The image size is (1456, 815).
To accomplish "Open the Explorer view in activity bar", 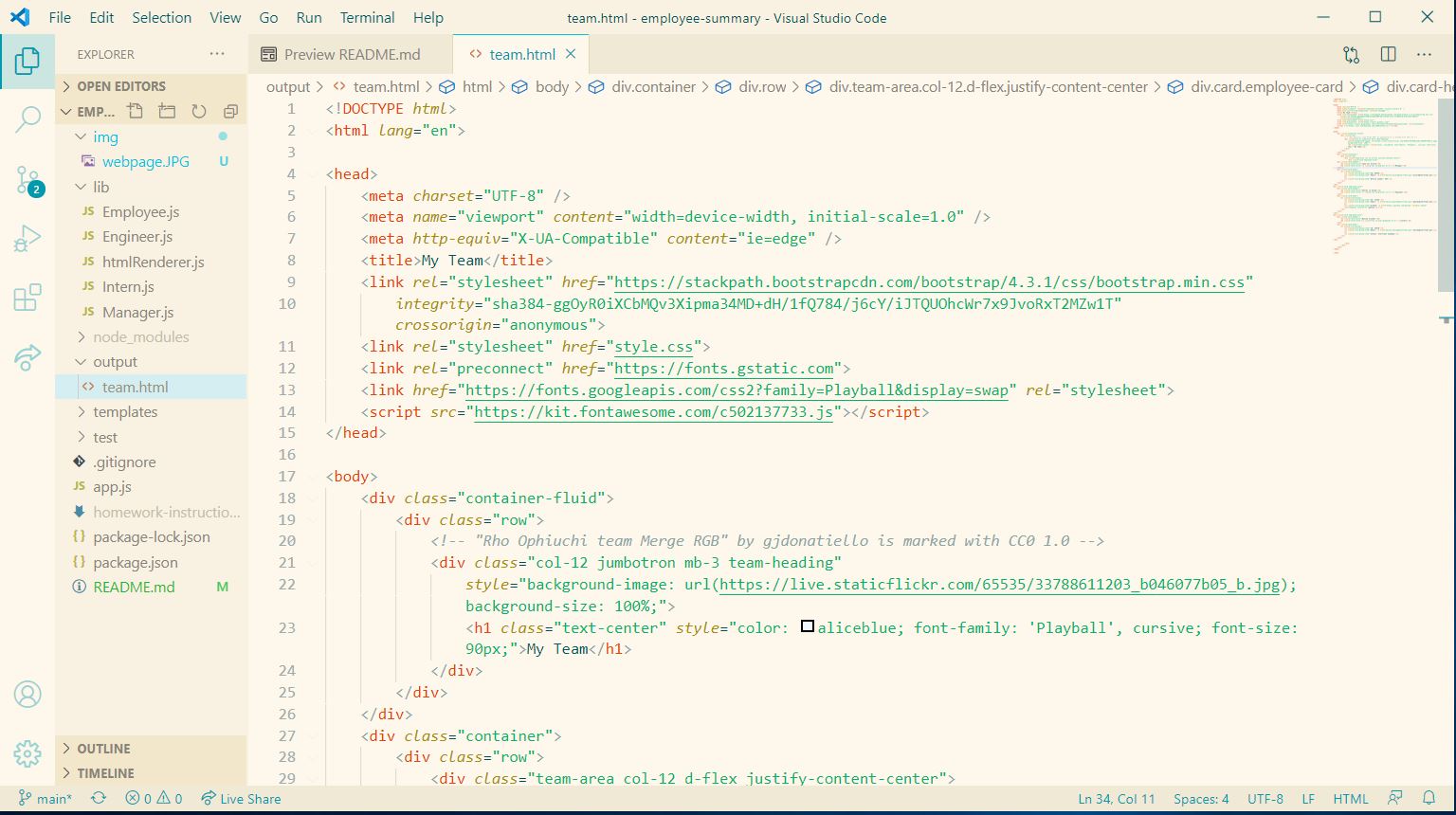I will click(x=27, y=62).
